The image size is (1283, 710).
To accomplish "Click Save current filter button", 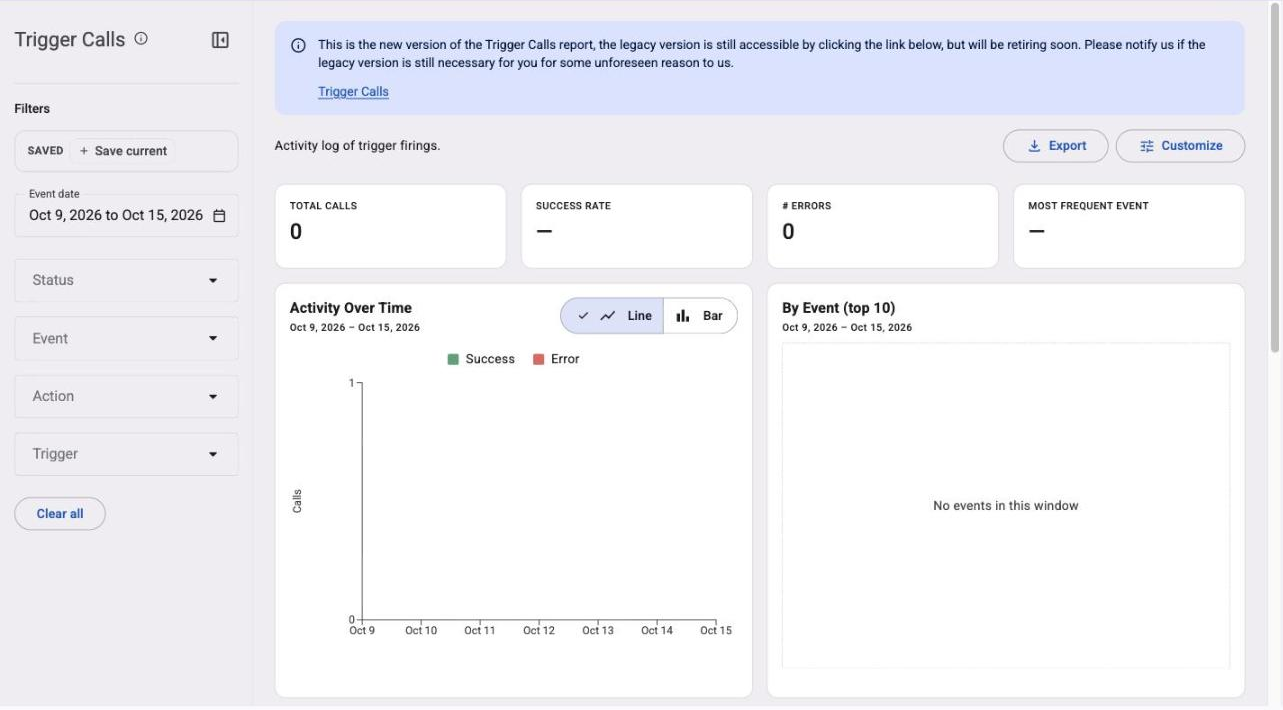I will tap(123, 151).
